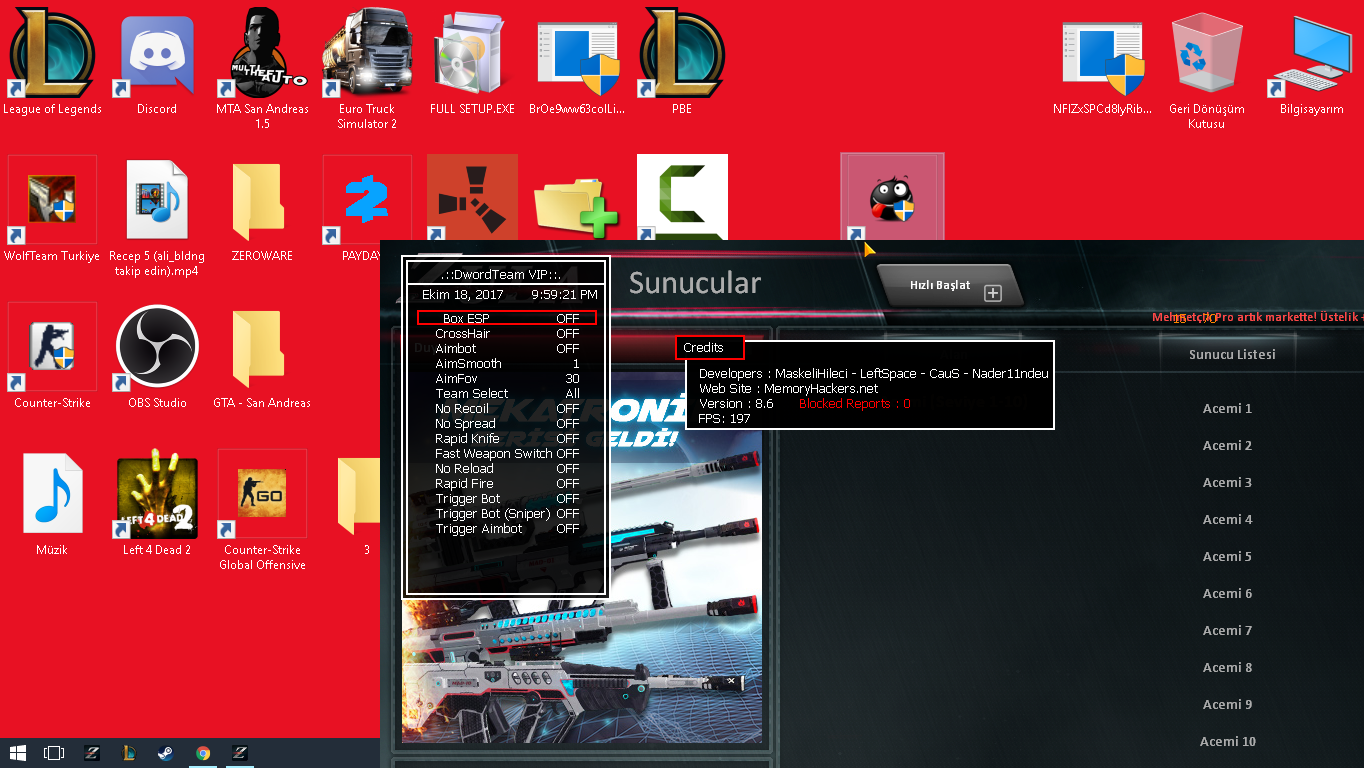1364x770 pixels.
Task: Select the Acemi 7 server
Action: pyautogui.click(x=1227, y=630)
